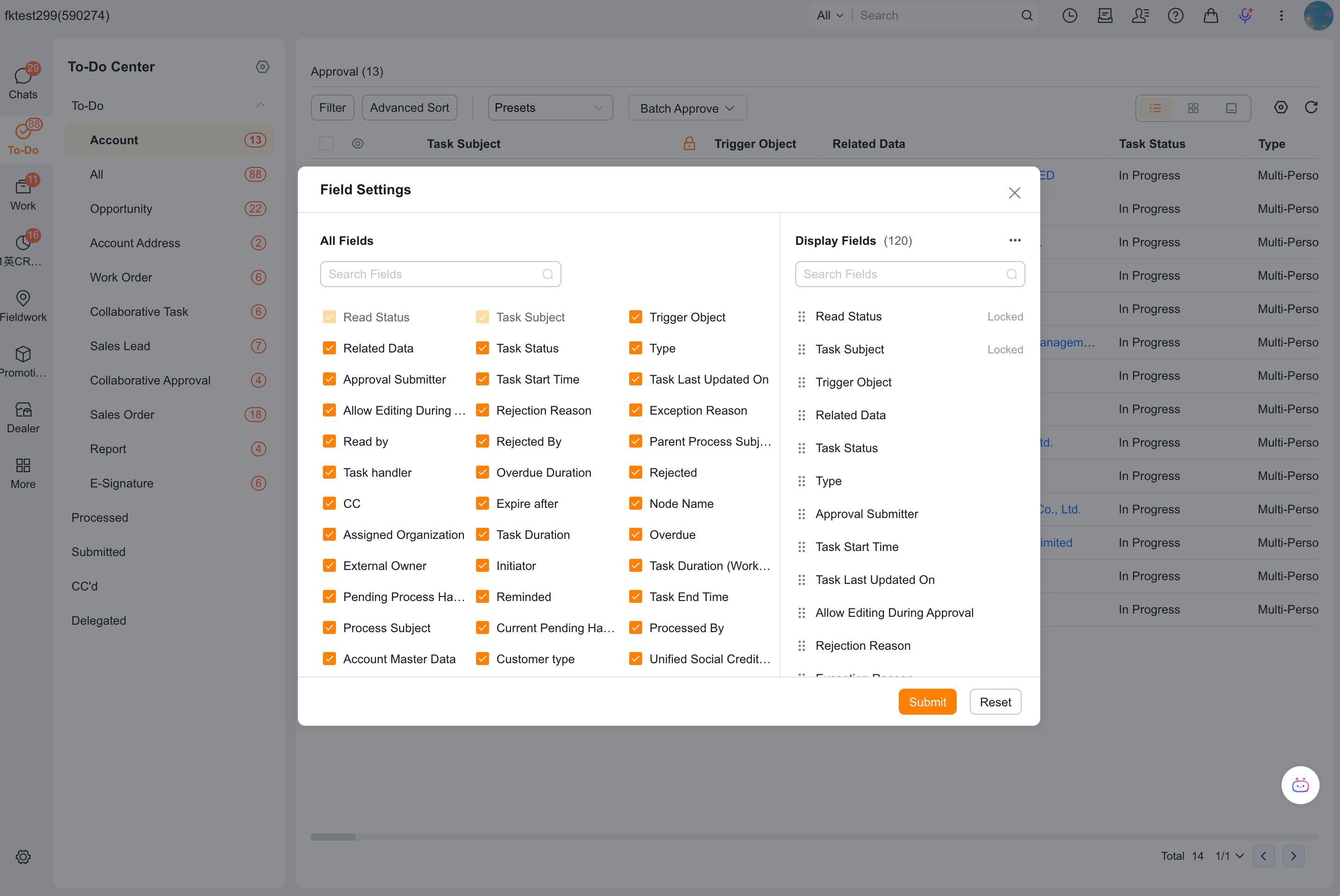
Task: Open the Processed menu item
Action: tap(99, 518)
